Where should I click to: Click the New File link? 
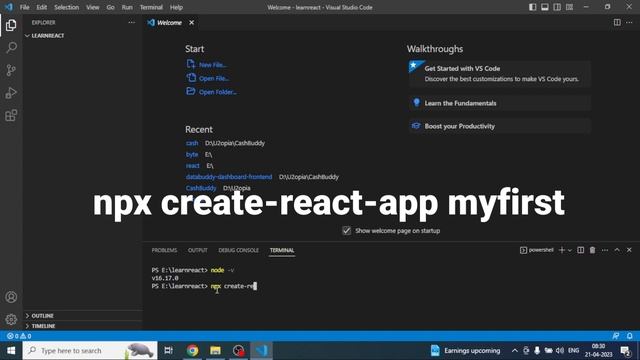tap(207, 64)
